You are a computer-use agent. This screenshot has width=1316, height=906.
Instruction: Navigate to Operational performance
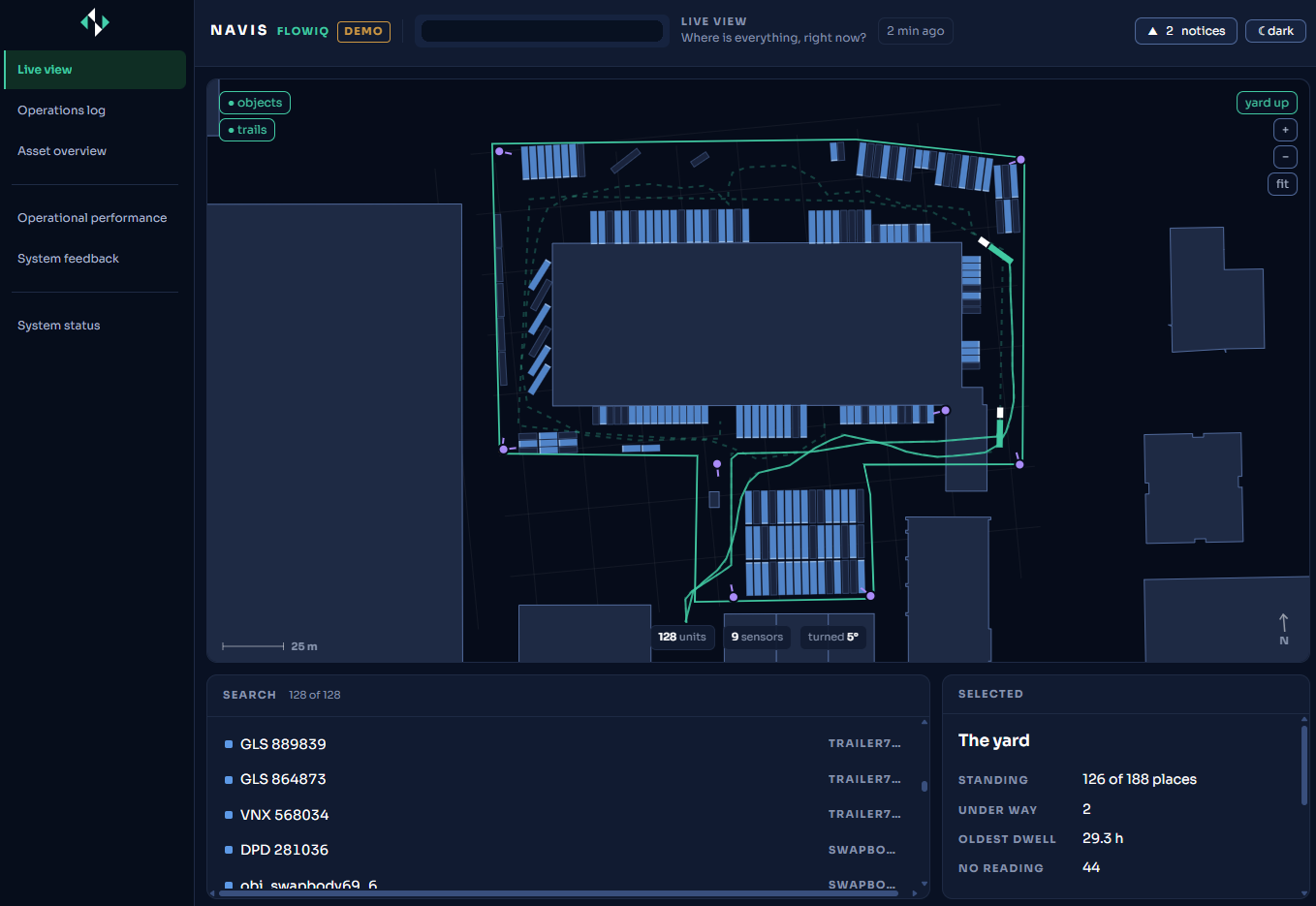tap(95, 218)
